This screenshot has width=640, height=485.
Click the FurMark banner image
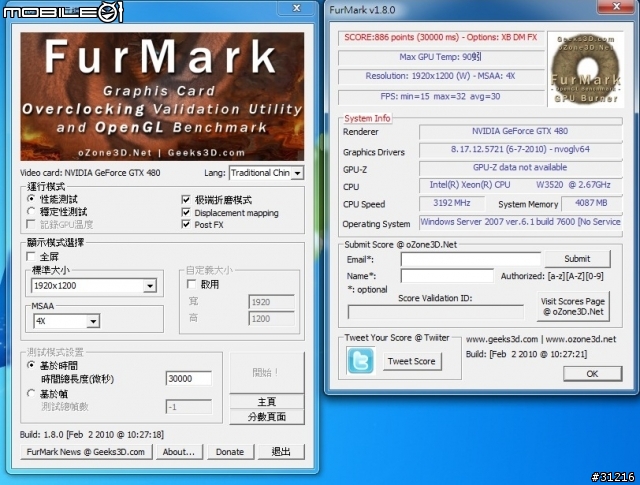162,96
